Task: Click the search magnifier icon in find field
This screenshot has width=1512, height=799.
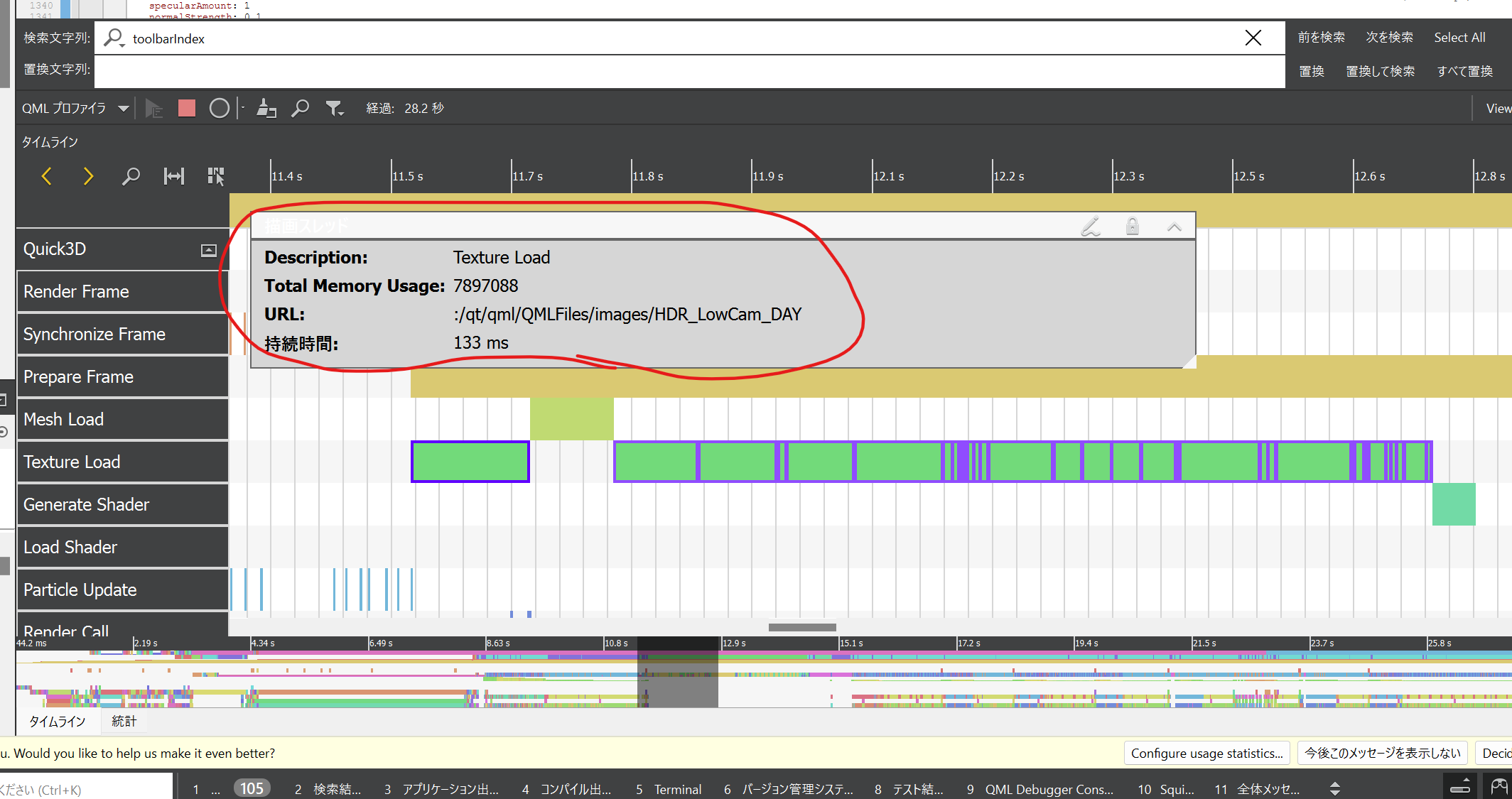Action: click(114, 38)
